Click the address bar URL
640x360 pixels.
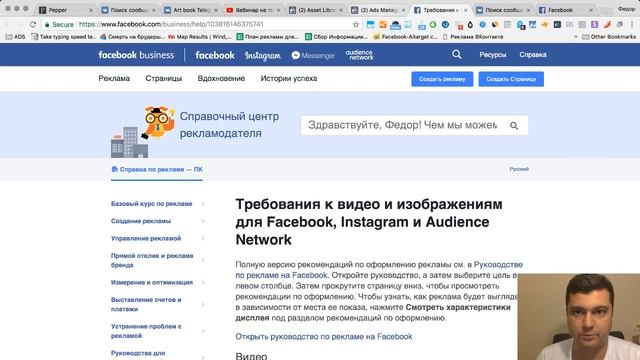(171, 24)
